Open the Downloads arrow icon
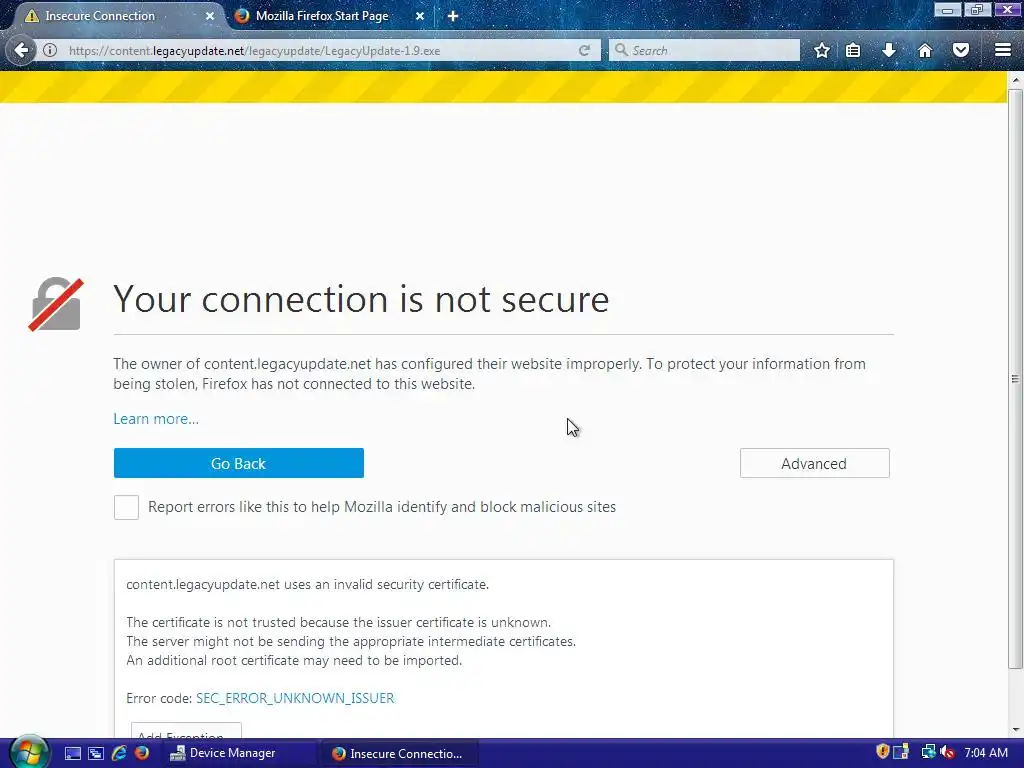The height and width of the screenshot is (768, 1024). click(889, 50)
